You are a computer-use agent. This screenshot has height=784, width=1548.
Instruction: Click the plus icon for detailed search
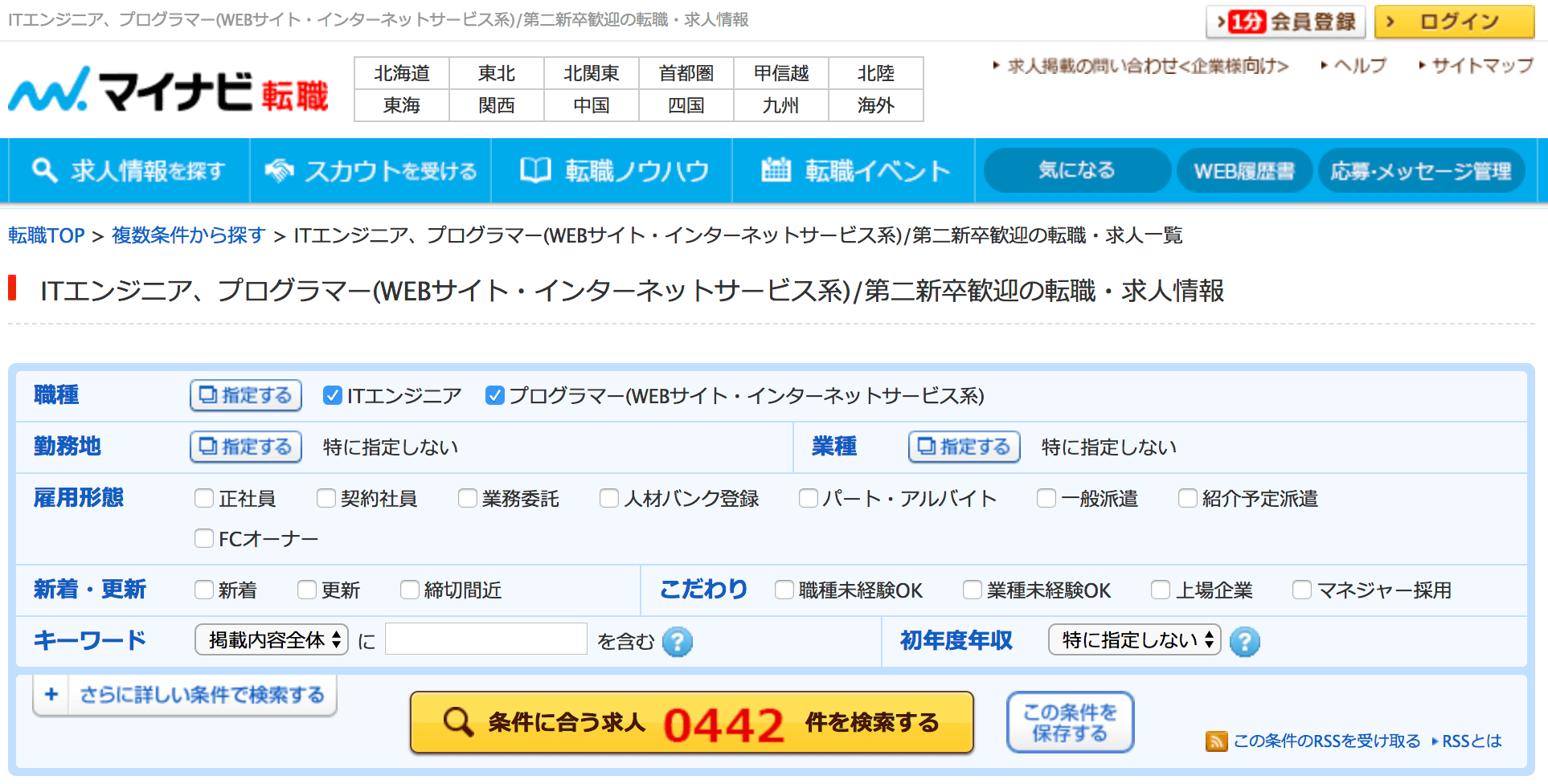(51, 694)
